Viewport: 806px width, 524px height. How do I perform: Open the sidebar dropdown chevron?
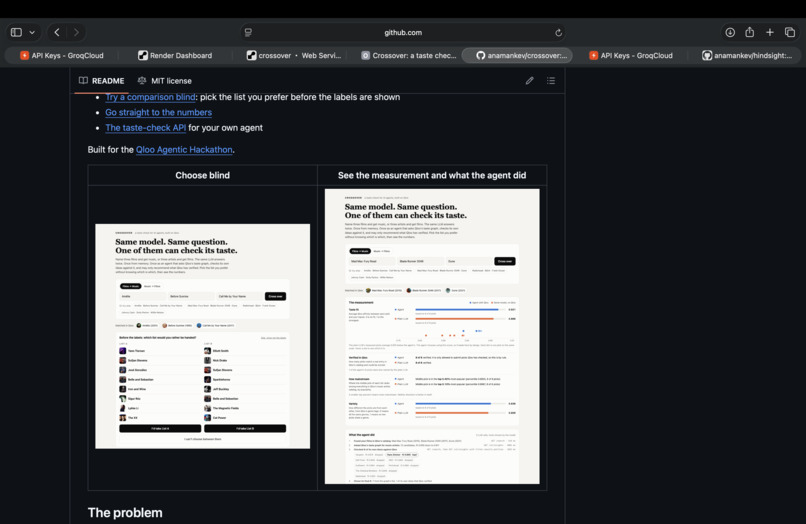32,32
